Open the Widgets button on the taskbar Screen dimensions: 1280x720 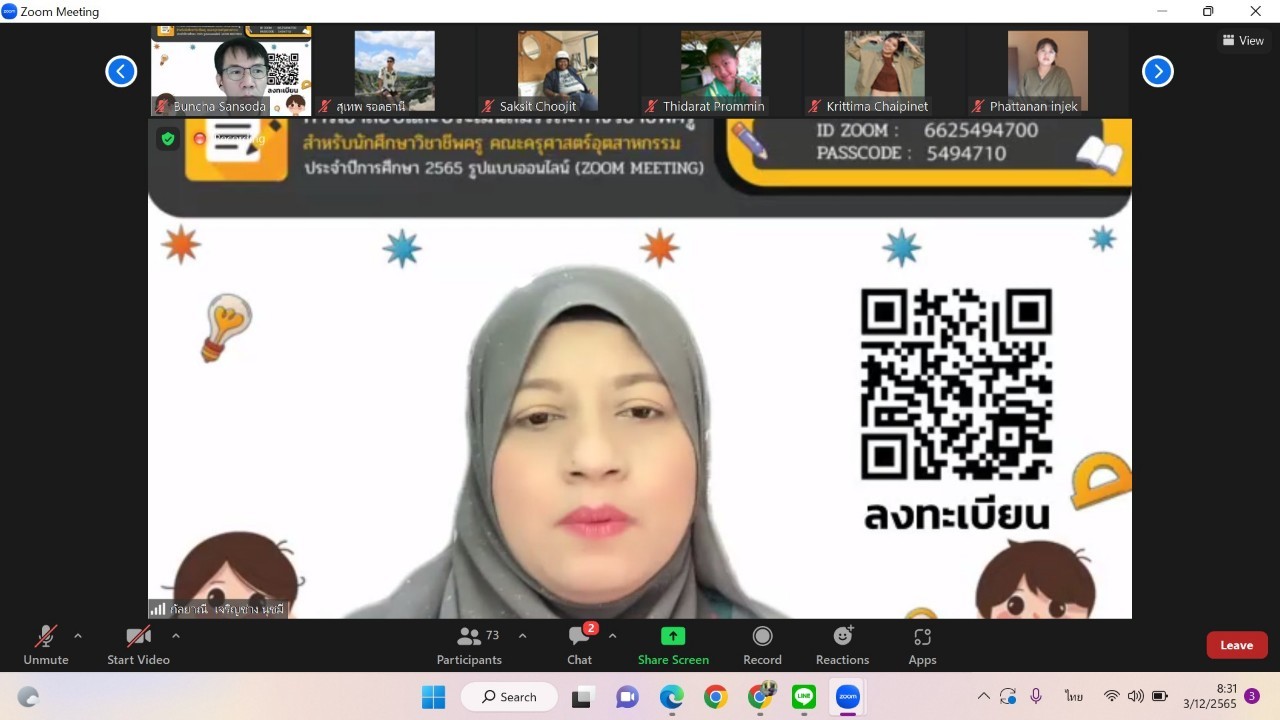coord(29,697)
